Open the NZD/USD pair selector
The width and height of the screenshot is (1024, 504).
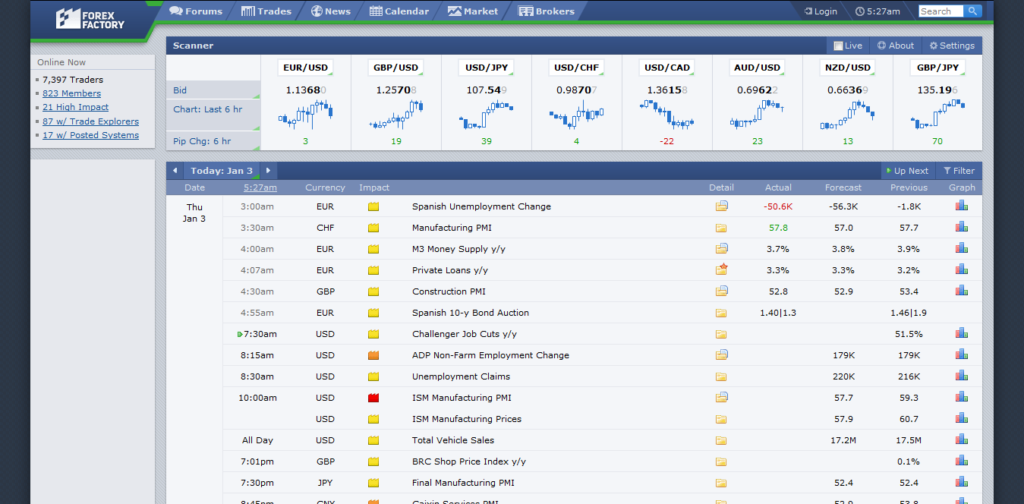point(847,67)
